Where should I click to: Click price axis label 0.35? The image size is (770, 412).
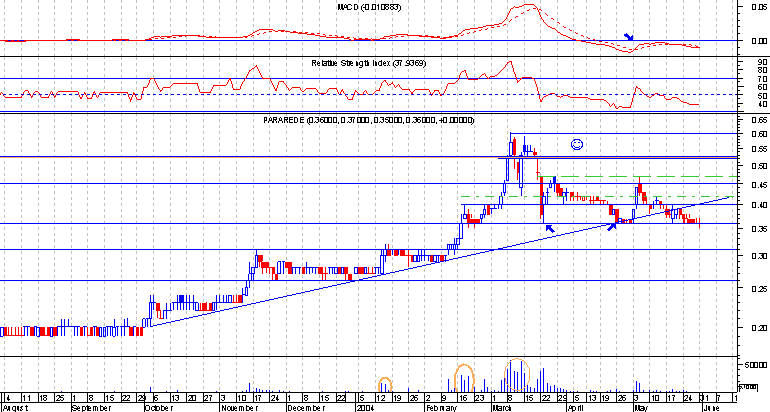(759, 229)
